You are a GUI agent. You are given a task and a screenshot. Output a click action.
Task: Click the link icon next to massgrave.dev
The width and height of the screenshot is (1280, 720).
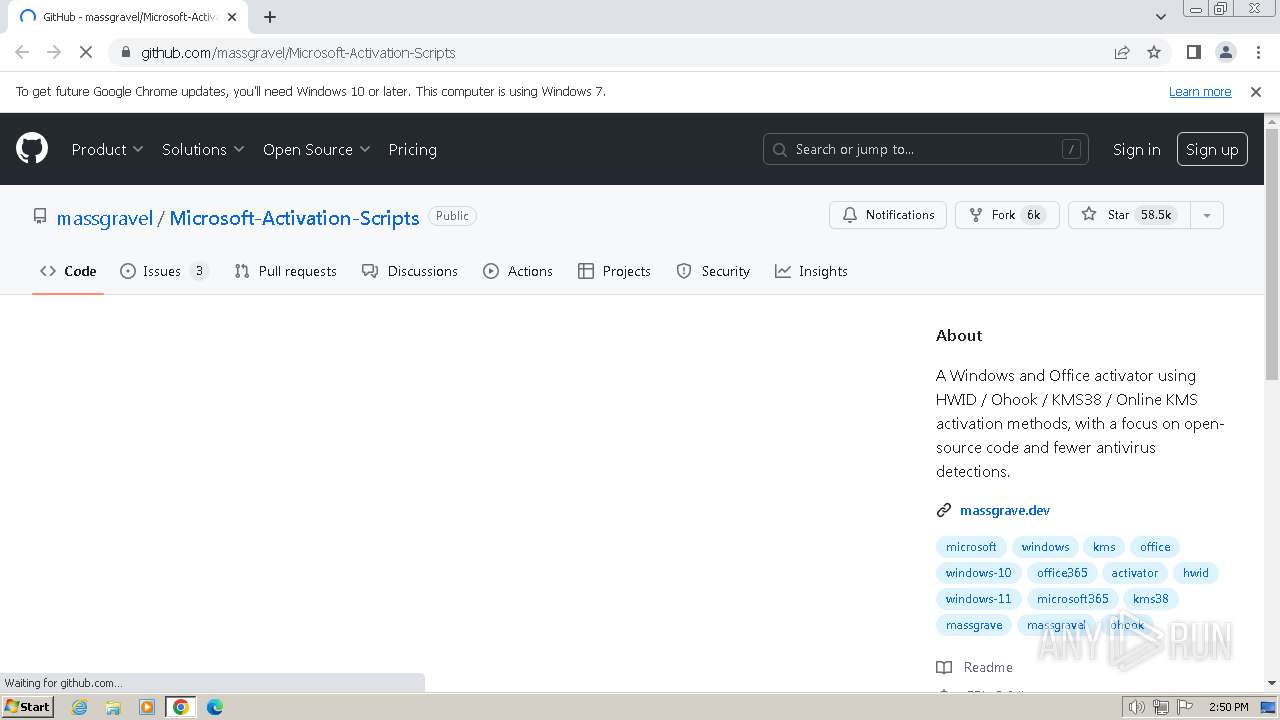click(x=944, y=510)
